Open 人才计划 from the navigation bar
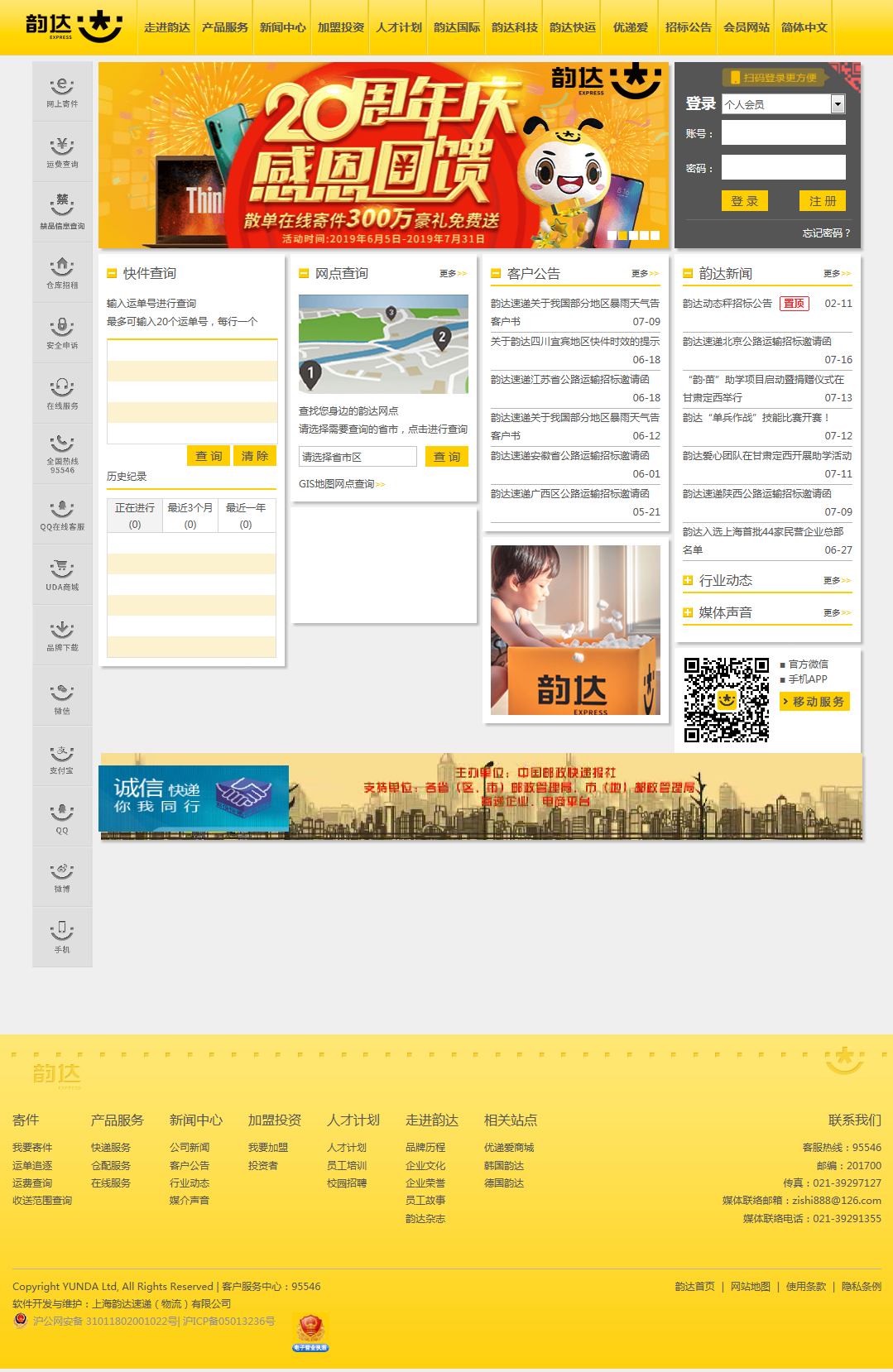The width and height of the screenshot is (893, 1372). pyautogui.click(x=399, y=27)
